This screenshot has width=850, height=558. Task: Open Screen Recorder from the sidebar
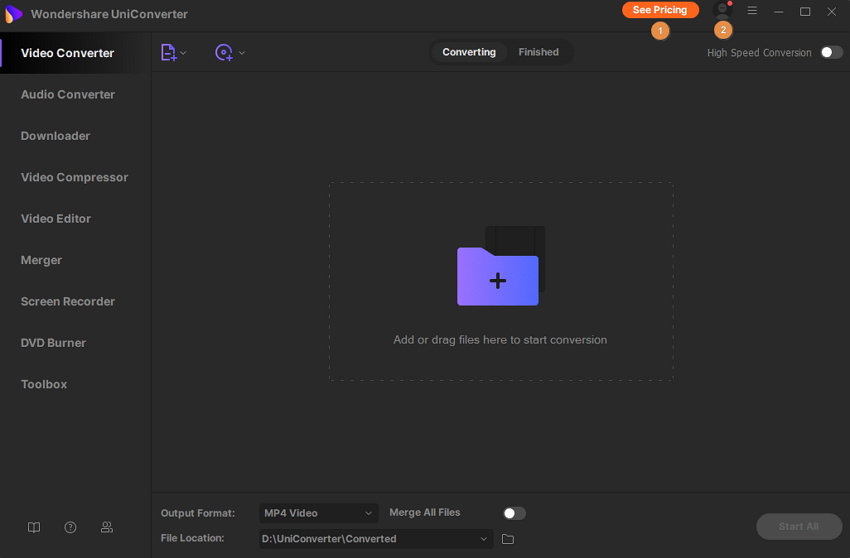tap(68, 301)
